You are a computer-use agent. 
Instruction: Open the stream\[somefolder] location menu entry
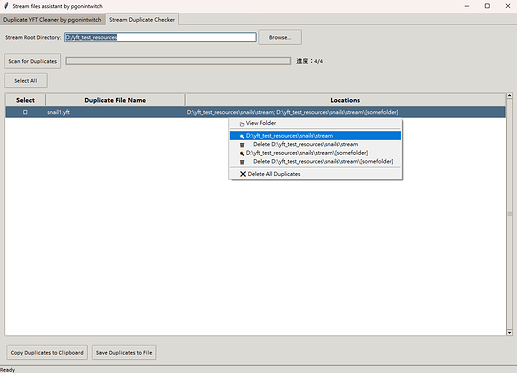click(315, 153)
